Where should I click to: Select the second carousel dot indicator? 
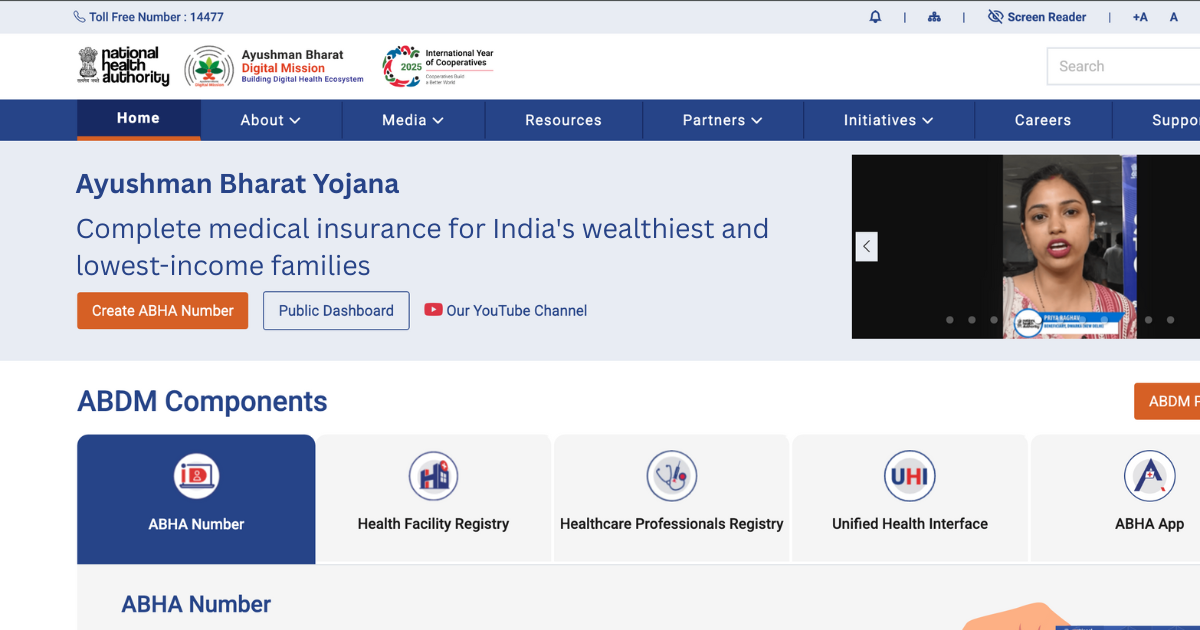tap(971, 320)
